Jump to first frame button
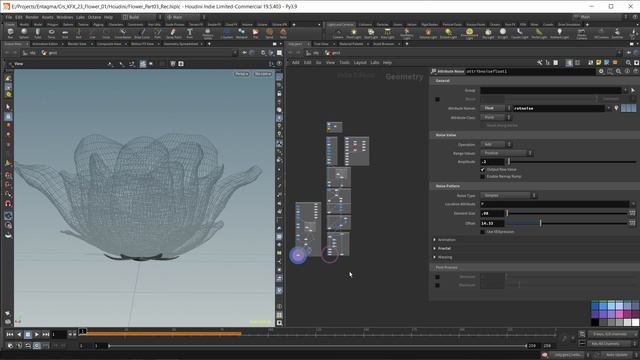This screenshot has width=640, height=360. [x=10, y=334]
